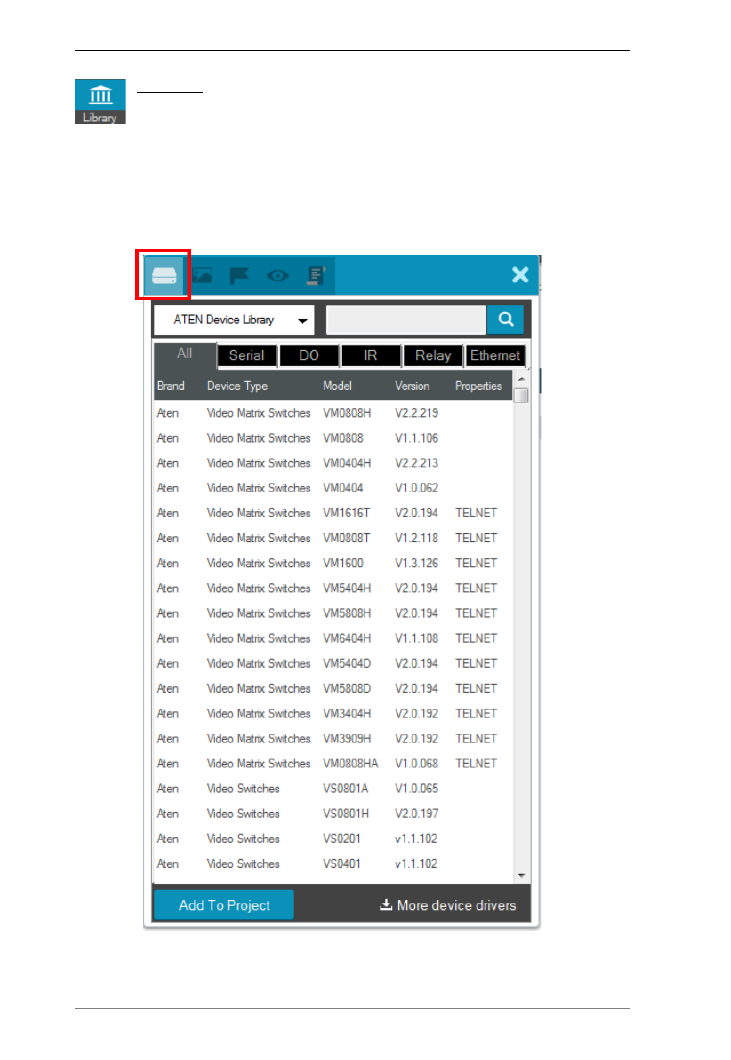
Task: Open the image library tab icon
Action: (x=202, y=275)
